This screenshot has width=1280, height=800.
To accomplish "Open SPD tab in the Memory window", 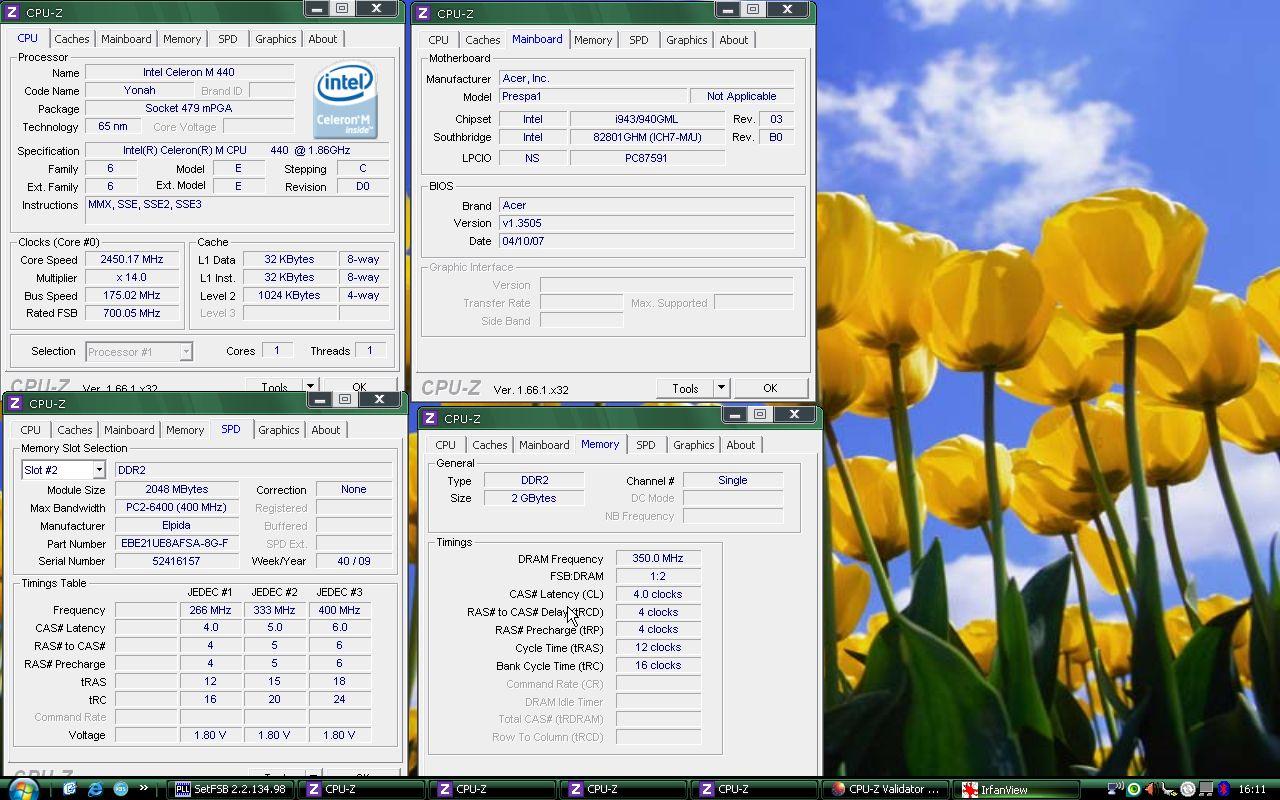I will [645, 445].
